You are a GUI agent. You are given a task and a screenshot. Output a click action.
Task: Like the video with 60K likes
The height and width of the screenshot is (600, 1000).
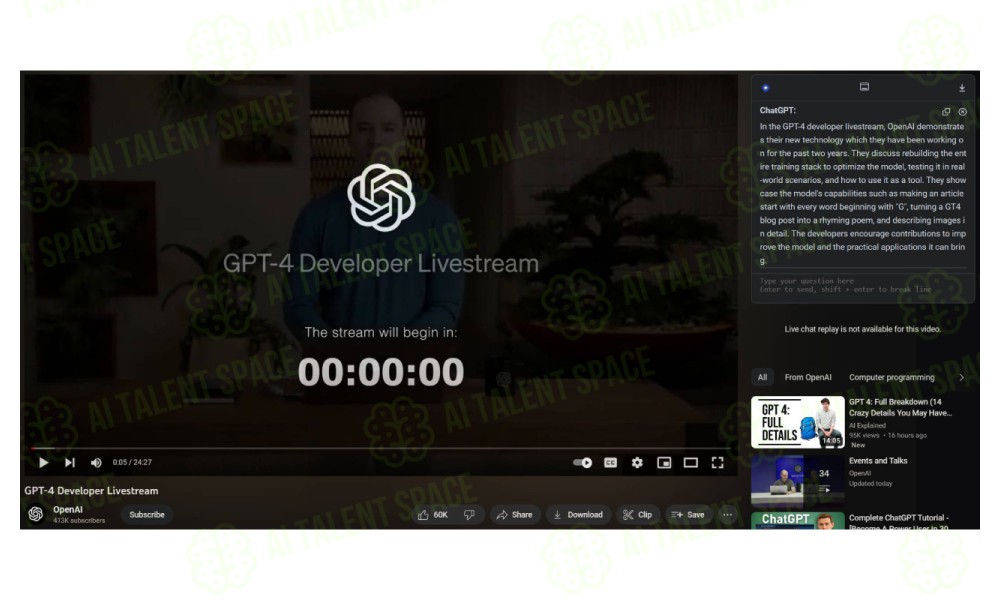[433, 515]
